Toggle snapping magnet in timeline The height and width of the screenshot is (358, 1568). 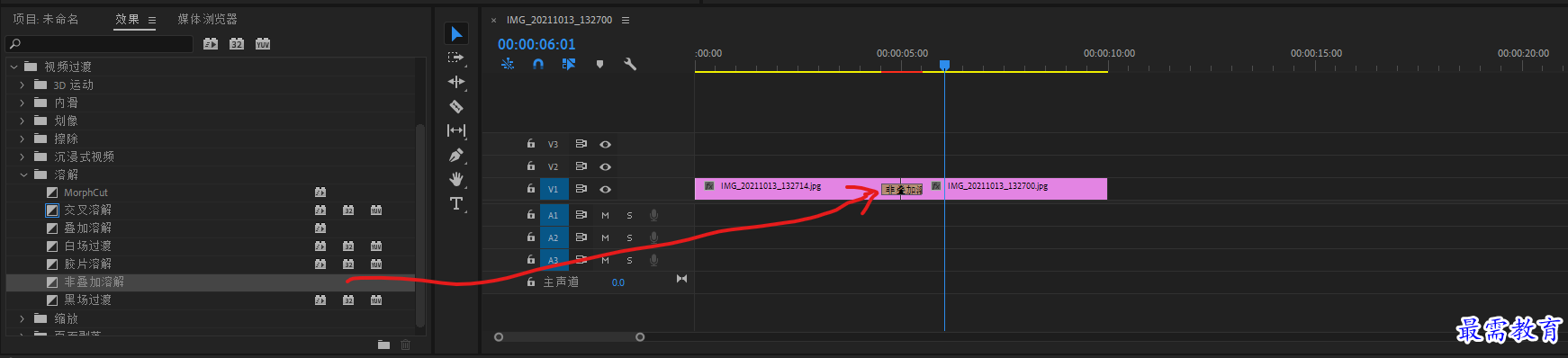[x=538, y=64]
